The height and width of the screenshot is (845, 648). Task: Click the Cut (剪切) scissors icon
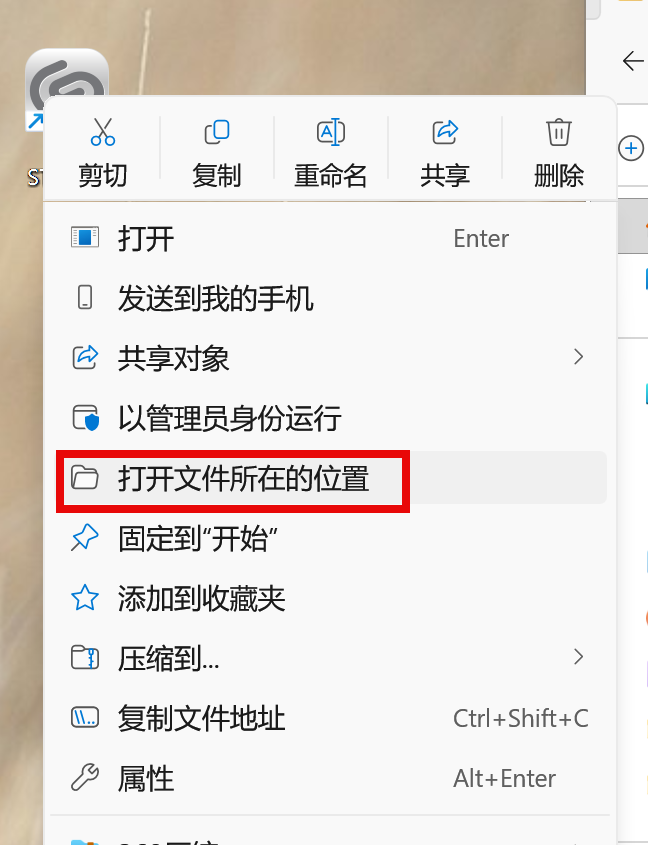click(x=102, y=132)
